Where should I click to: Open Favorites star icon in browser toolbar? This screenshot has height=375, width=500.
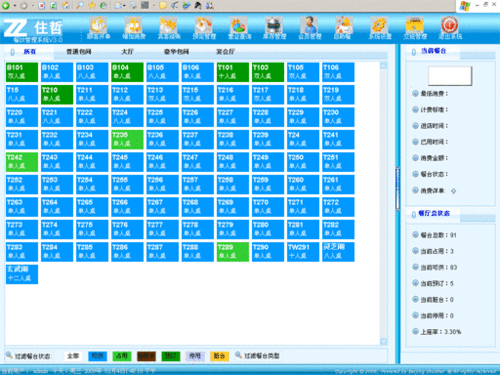tap(92, 6)
